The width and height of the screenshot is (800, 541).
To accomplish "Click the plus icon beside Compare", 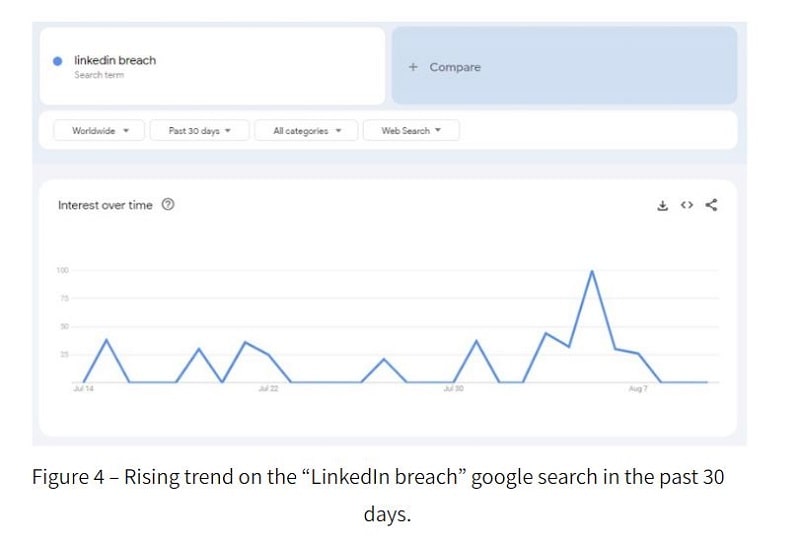I will [x=413, y=67].
